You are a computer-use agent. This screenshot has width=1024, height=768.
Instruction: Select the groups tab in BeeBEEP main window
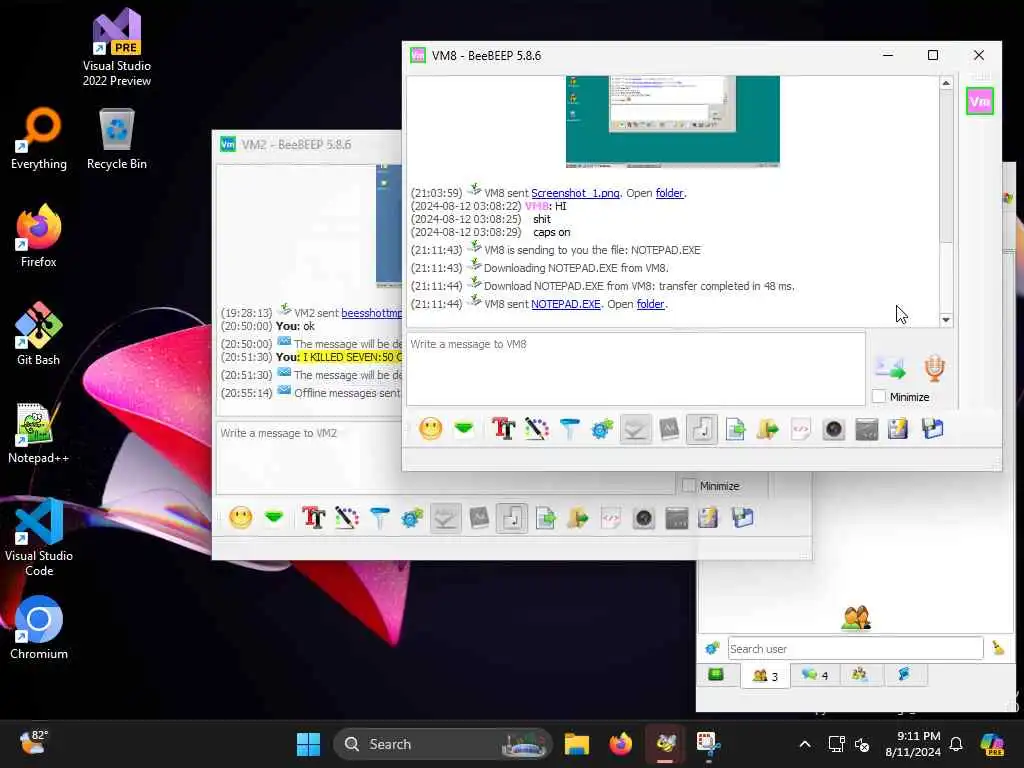860,675
